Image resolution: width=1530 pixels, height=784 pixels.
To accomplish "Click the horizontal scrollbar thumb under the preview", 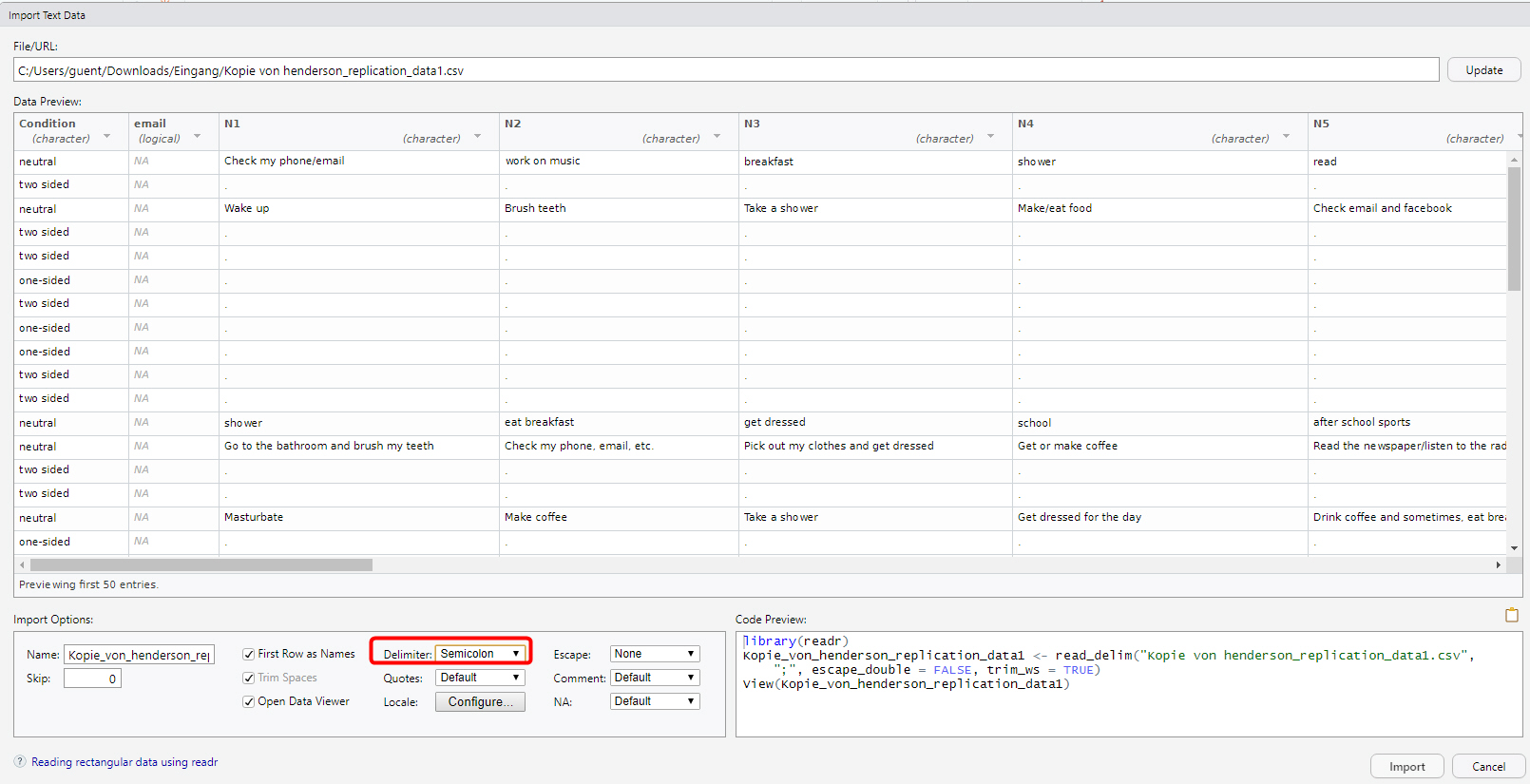I will (201, 564).
